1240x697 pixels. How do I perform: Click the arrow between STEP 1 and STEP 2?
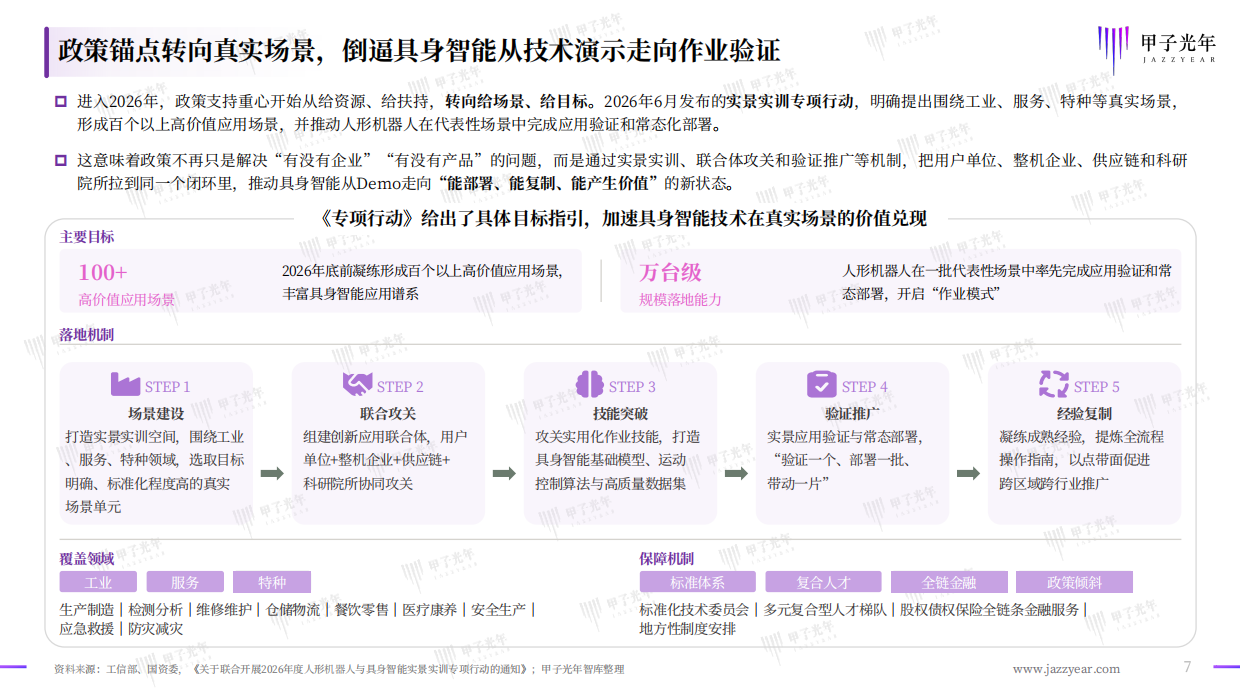click(x=272, y=473)
